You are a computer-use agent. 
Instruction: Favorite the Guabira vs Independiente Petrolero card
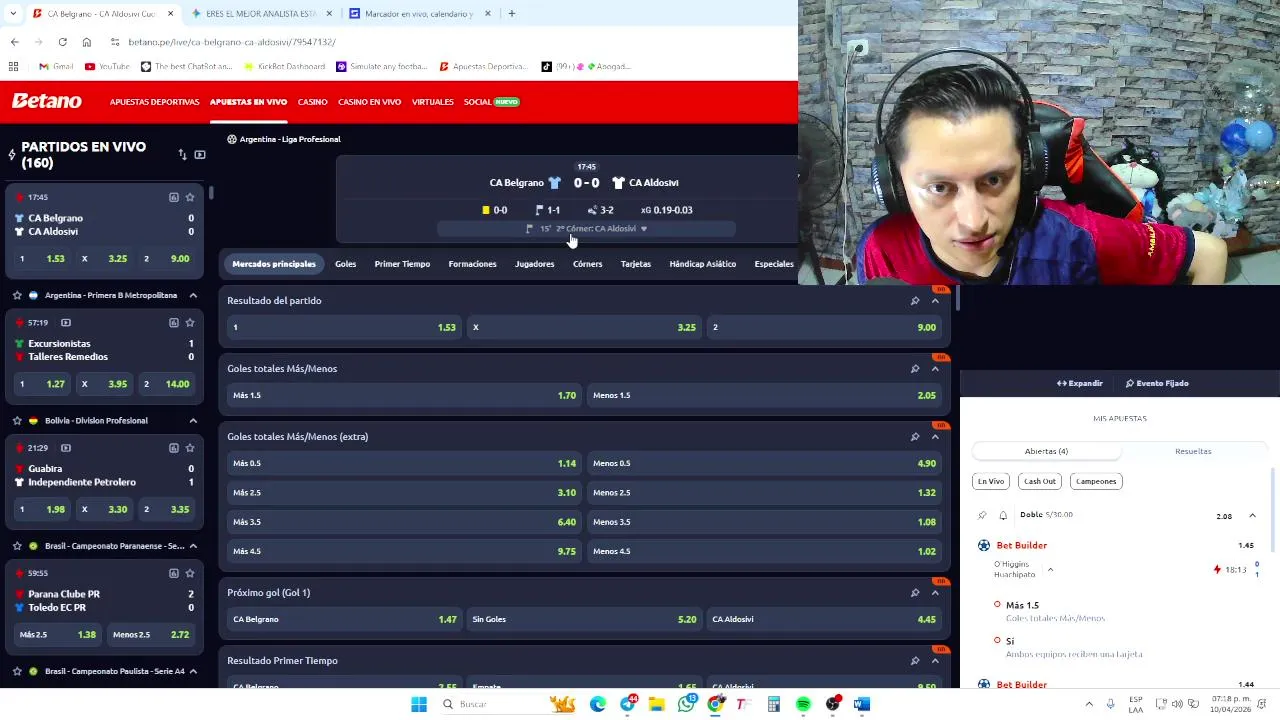pyautogui.click(x=190, y=447)
